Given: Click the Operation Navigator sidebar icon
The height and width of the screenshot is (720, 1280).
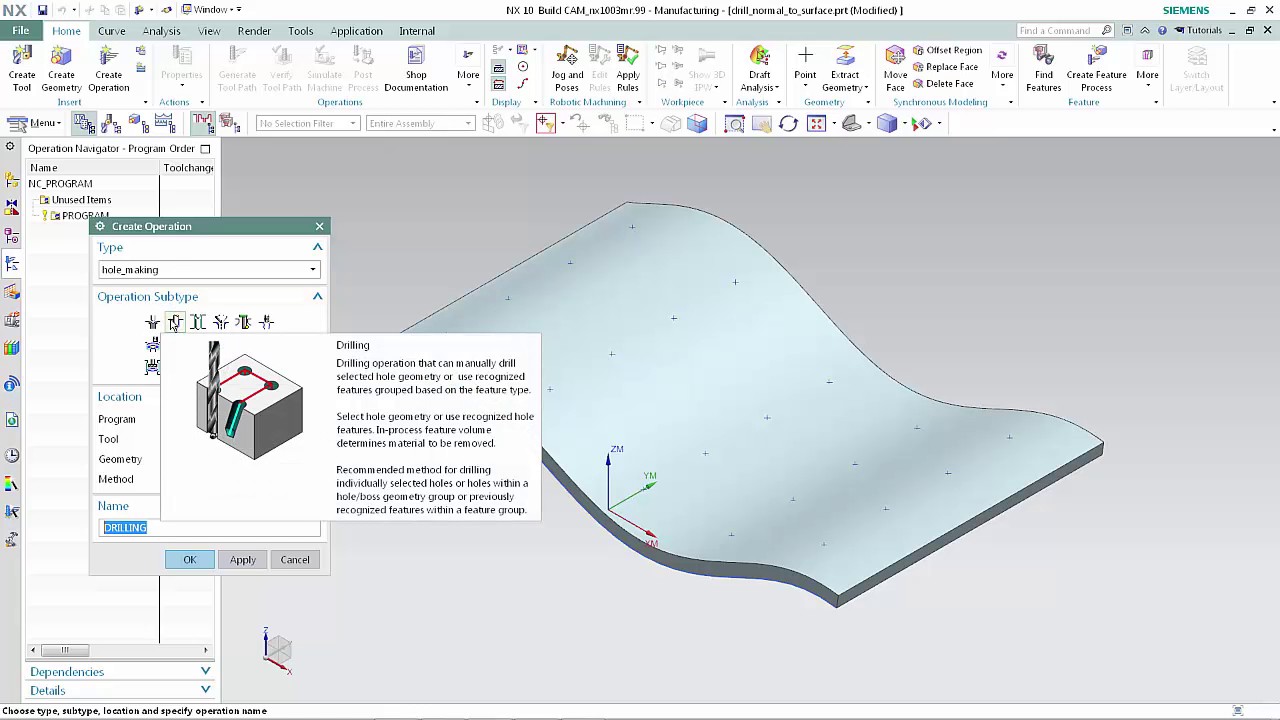Looking at the screenshot, I should click(12, 264).
